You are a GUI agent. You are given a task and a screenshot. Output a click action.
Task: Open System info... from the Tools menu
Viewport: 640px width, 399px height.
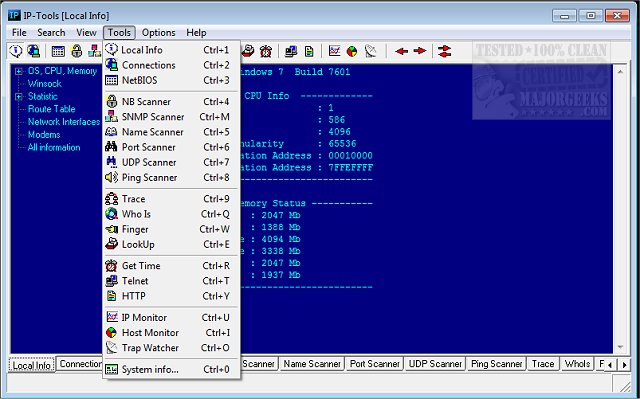point(171,369)
